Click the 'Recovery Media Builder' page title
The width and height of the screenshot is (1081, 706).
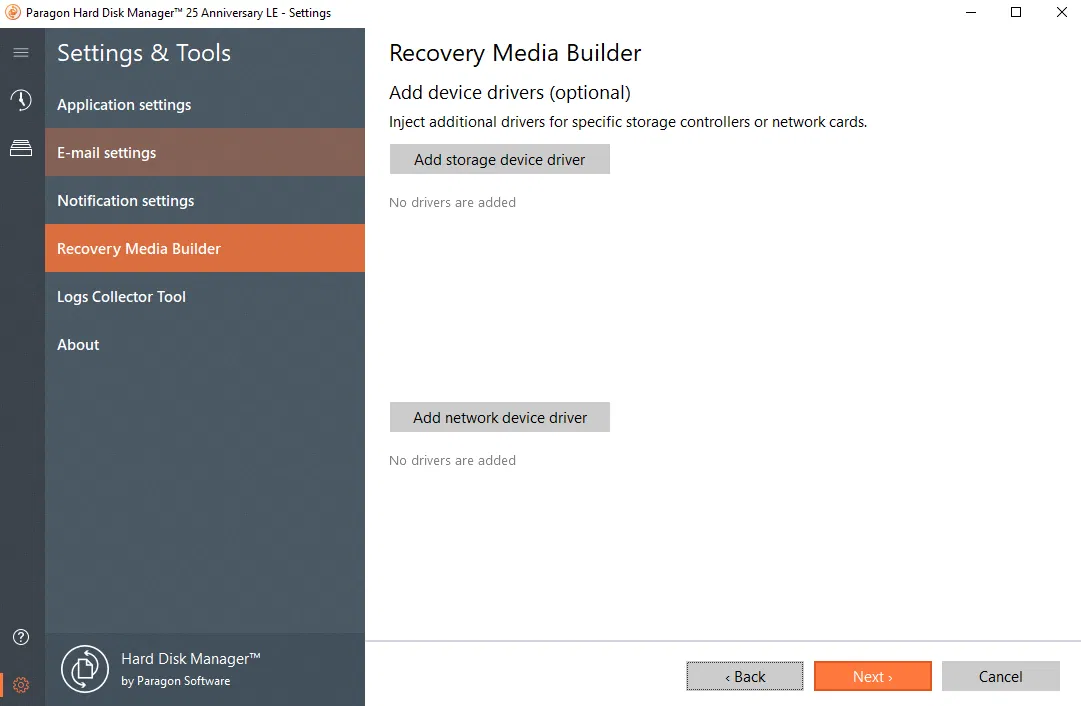pyautogui.click(x=515, y=53)
